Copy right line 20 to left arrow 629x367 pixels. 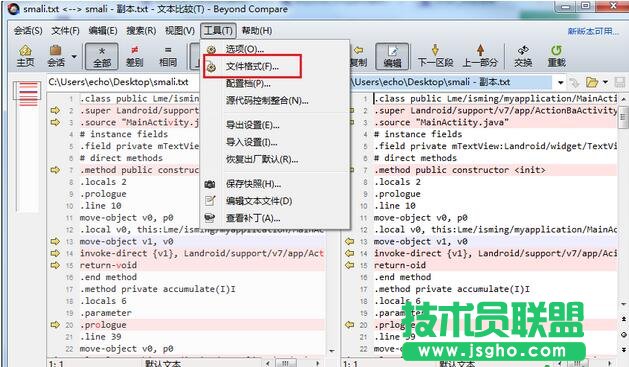[x=349, y=325]
